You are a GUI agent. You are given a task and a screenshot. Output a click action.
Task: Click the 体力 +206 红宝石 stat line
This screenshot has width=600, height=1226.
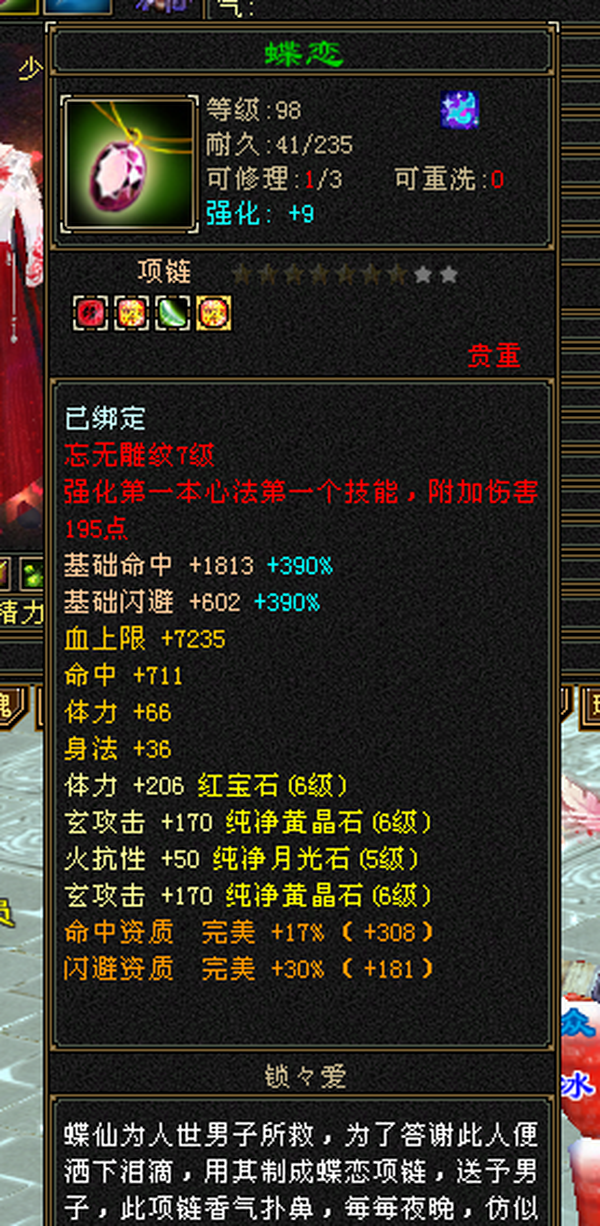pos(206,786)
